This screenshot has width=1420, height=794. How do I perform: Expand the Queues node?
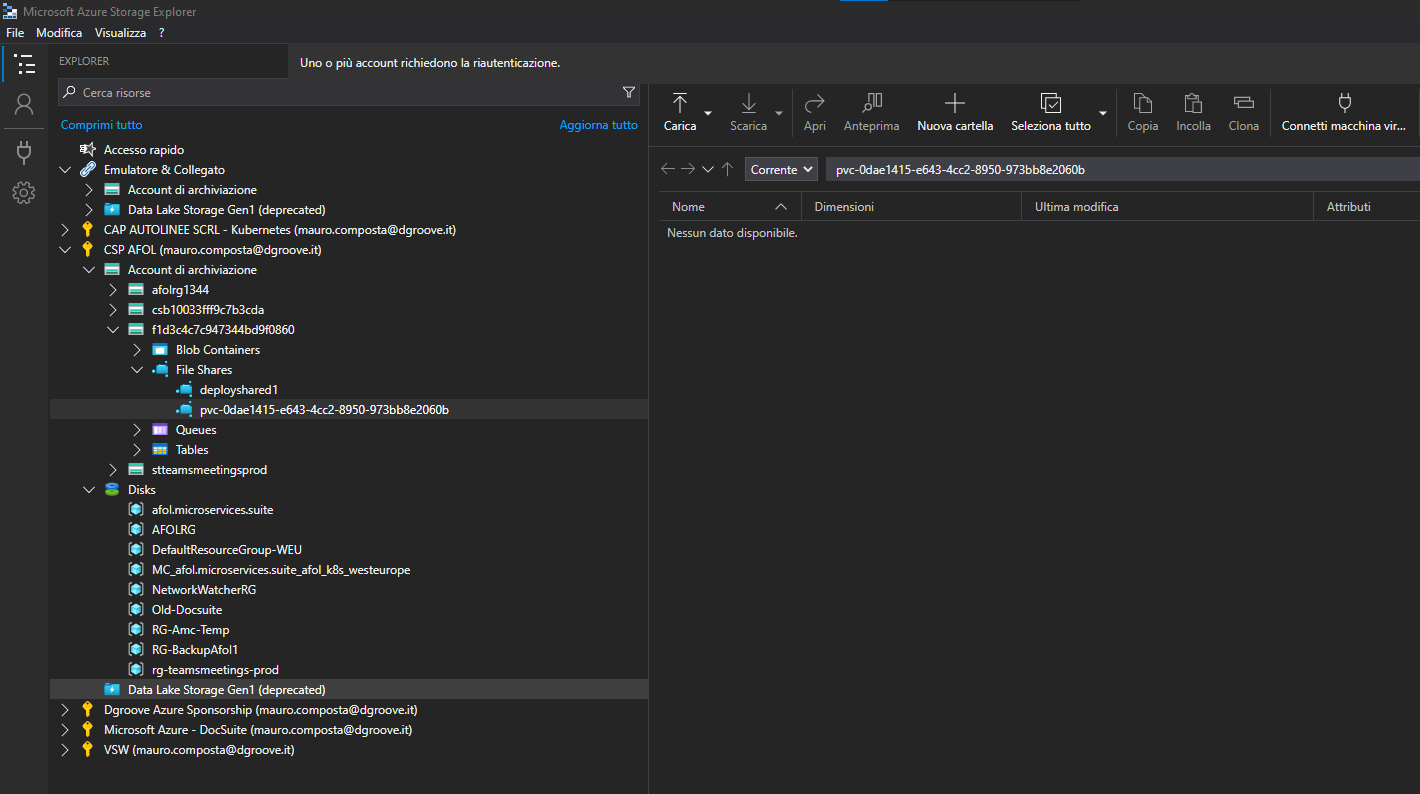[x=137, y=429]
